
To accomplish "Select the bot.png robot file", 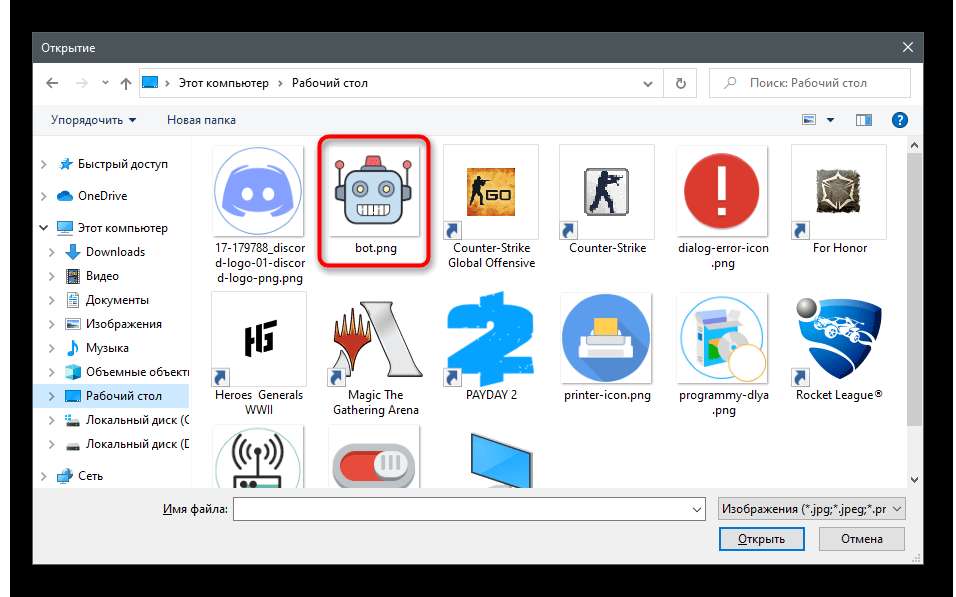I will 374,201.
